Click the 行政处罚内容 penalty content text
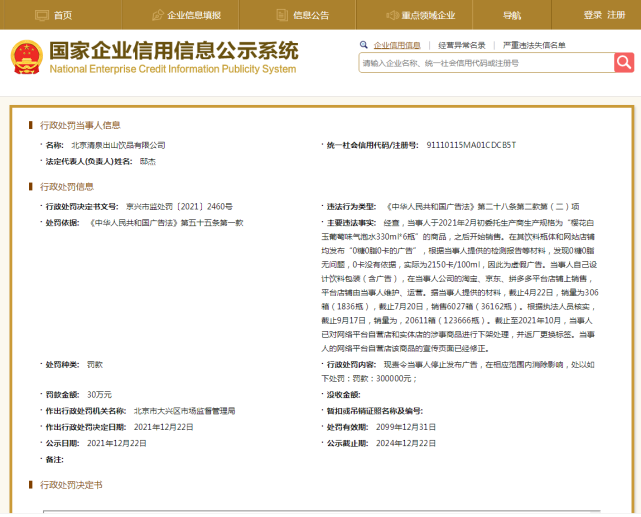 click(x=458, y=372)
